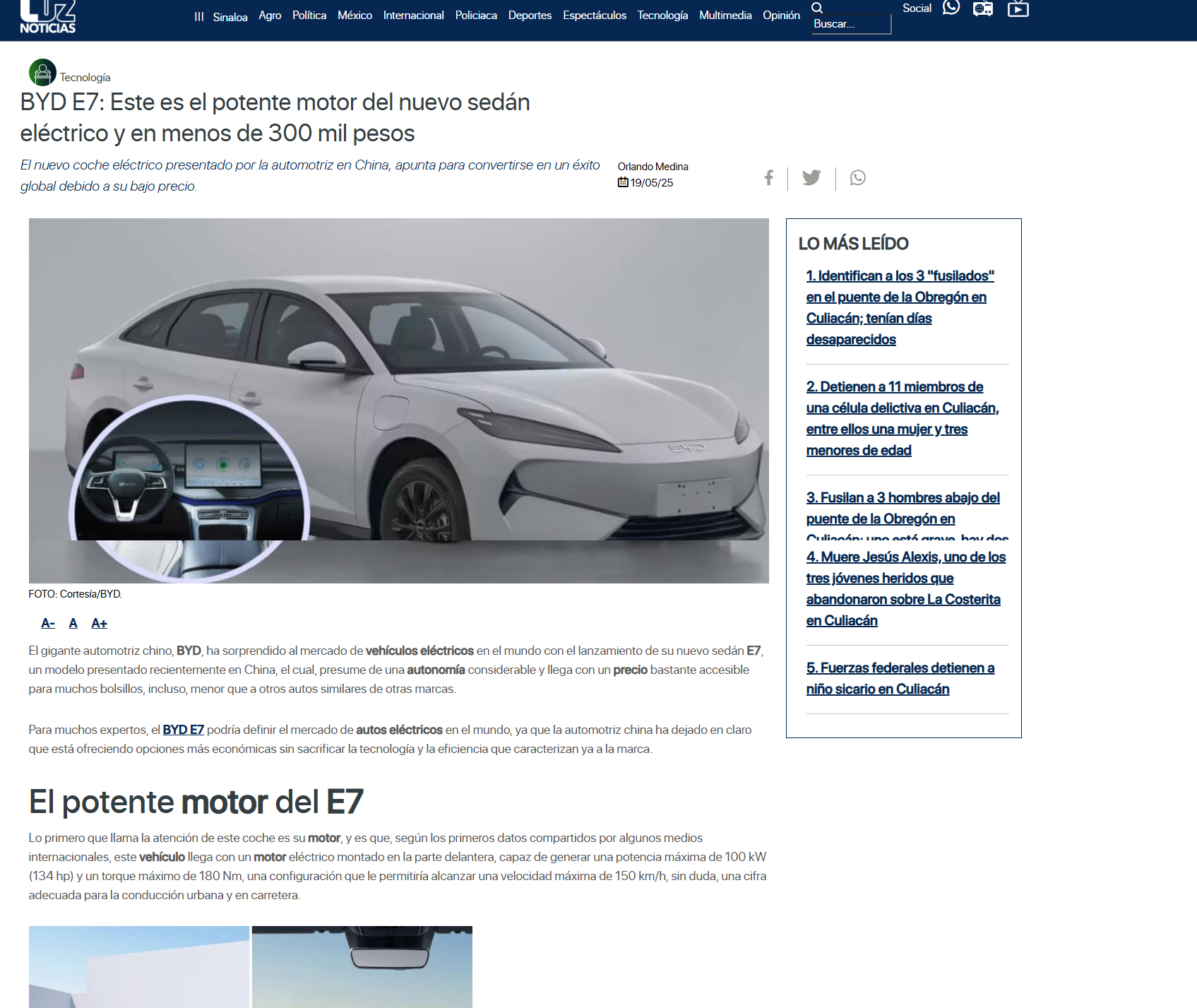Click author name Orlando Medina
The height and width of the screenshot is (1008, 1197).
tap(653, 167)
